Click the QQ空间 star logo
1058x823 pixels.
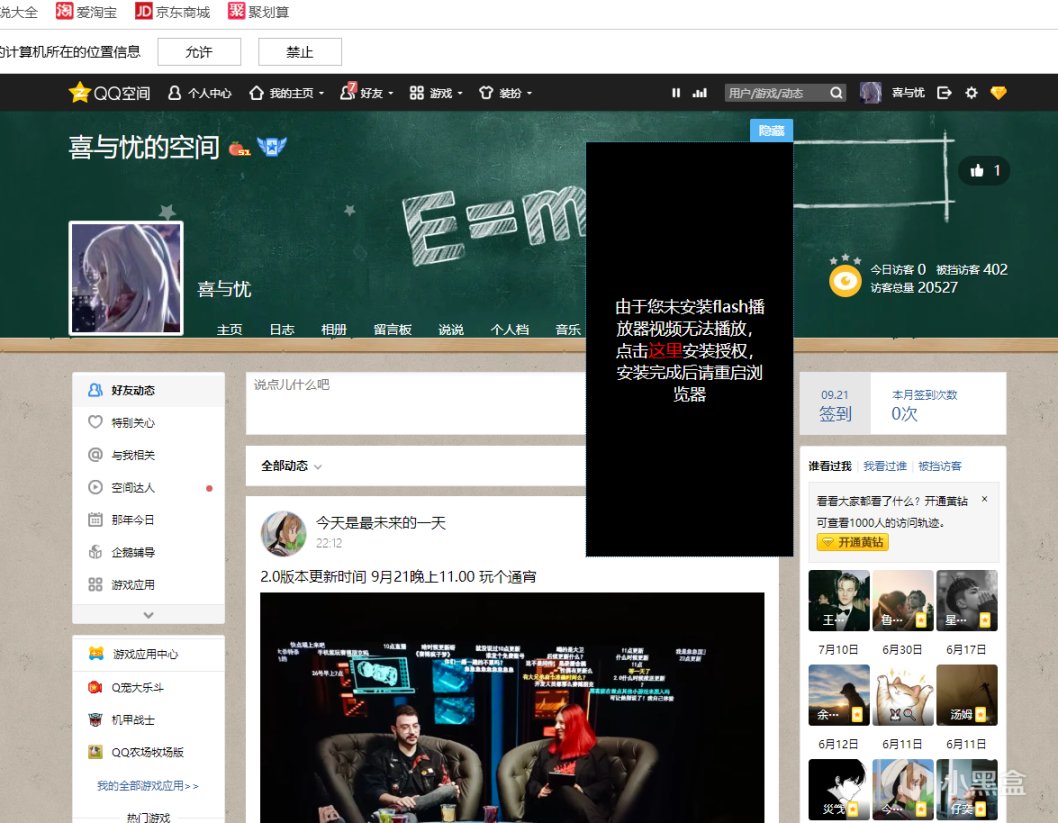(80, 92)
